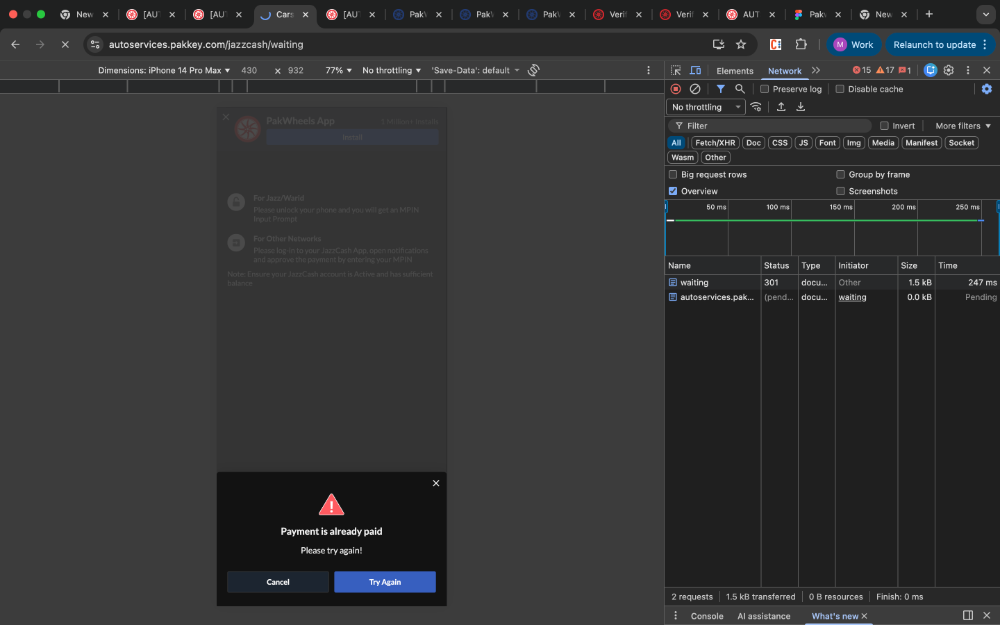
Task: Expand the 77% zoom dropdown
Action: click(x=338, y=71)
